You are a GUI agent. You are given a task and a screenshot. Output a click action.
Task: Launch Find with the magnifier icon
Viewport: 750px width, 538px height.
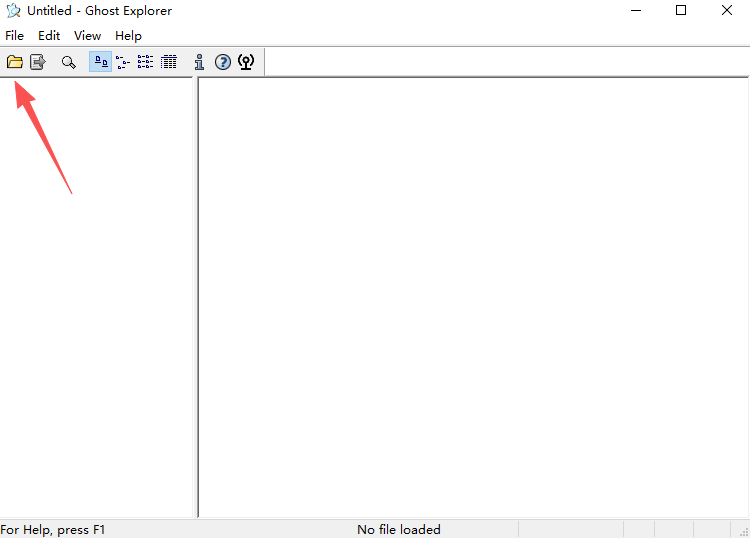(69, 63)
